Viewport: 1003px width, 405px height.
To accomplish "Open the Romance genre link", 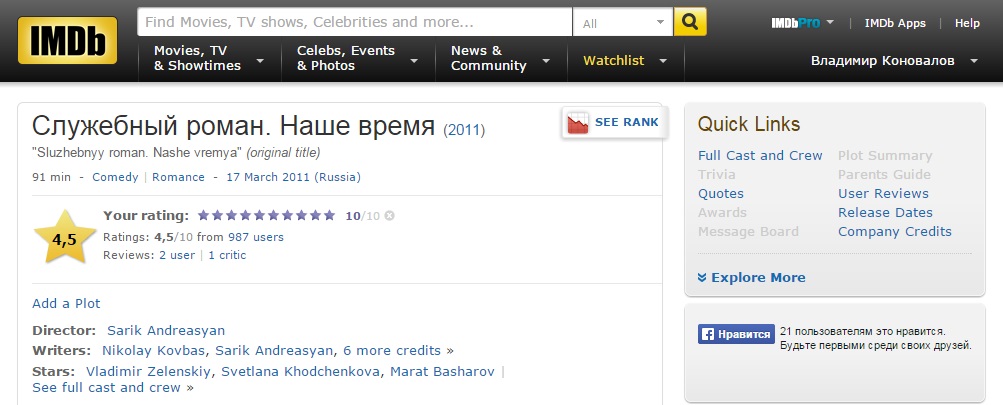I will point(178,177).
